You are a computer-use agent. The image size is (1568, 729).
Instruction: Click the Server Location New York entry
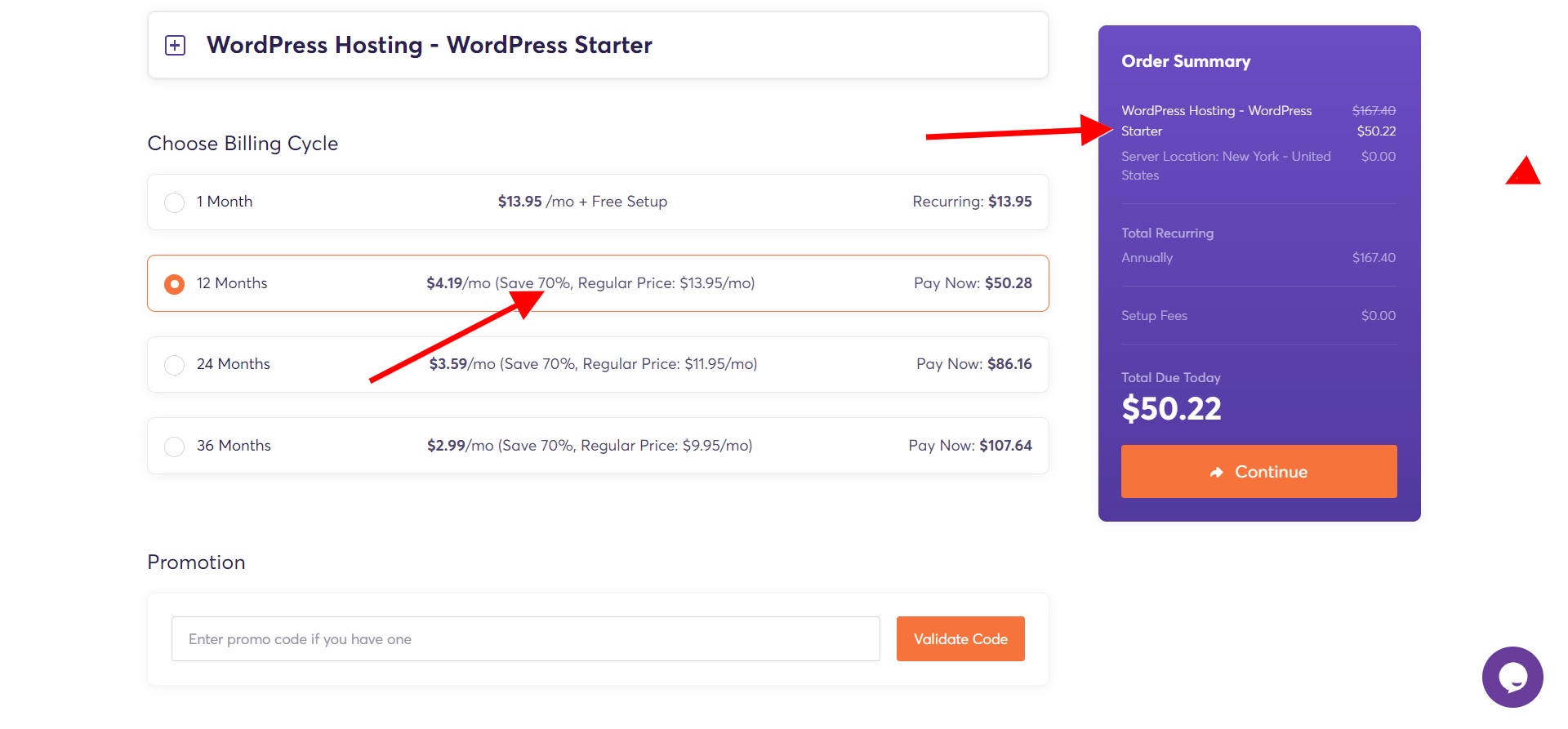coord(1226,166)
